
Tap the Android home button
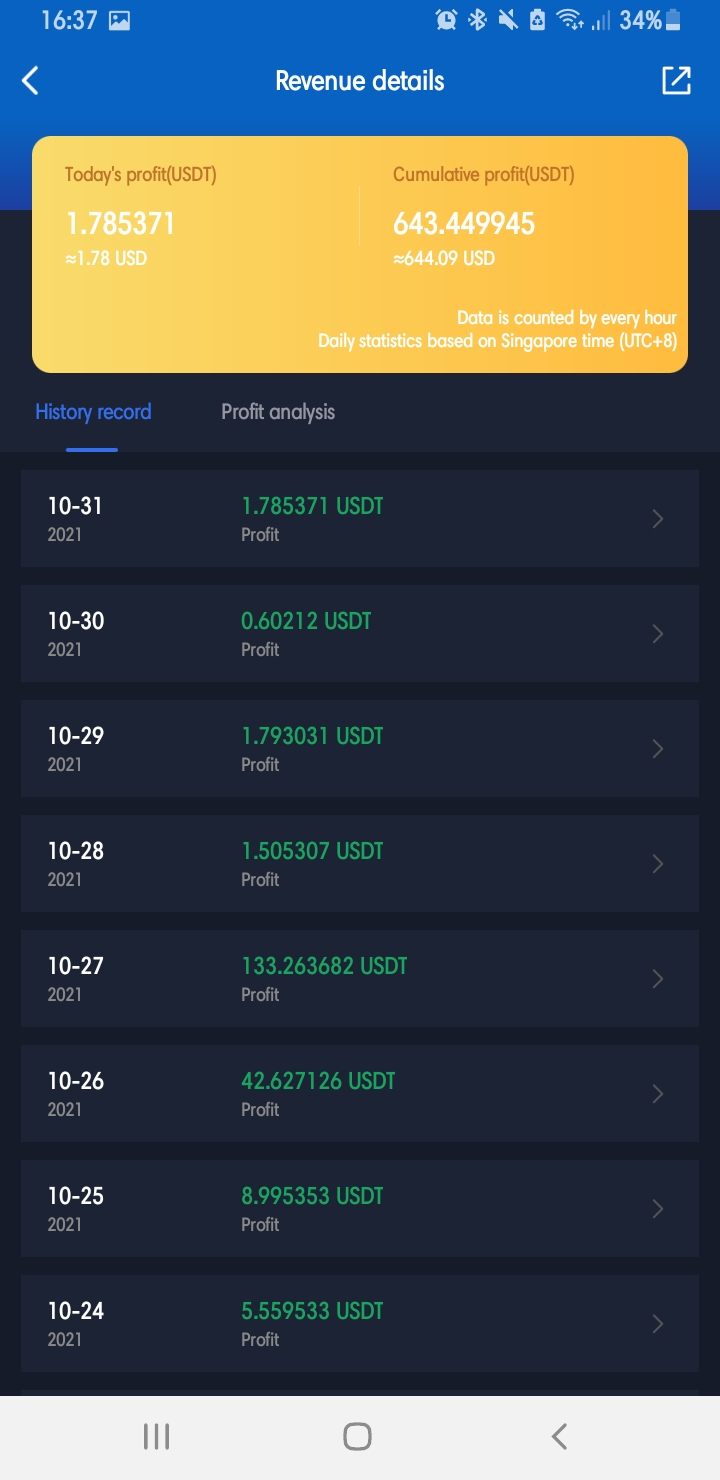point(357,1437)
